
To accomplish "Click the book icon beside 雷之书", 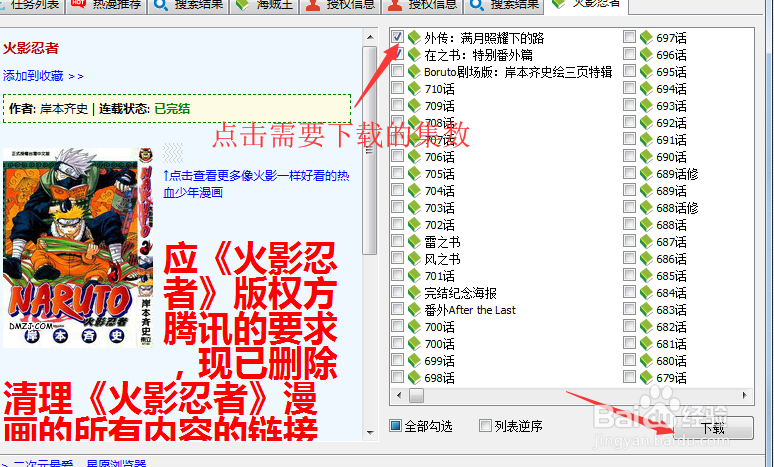I will coord(414,241).
